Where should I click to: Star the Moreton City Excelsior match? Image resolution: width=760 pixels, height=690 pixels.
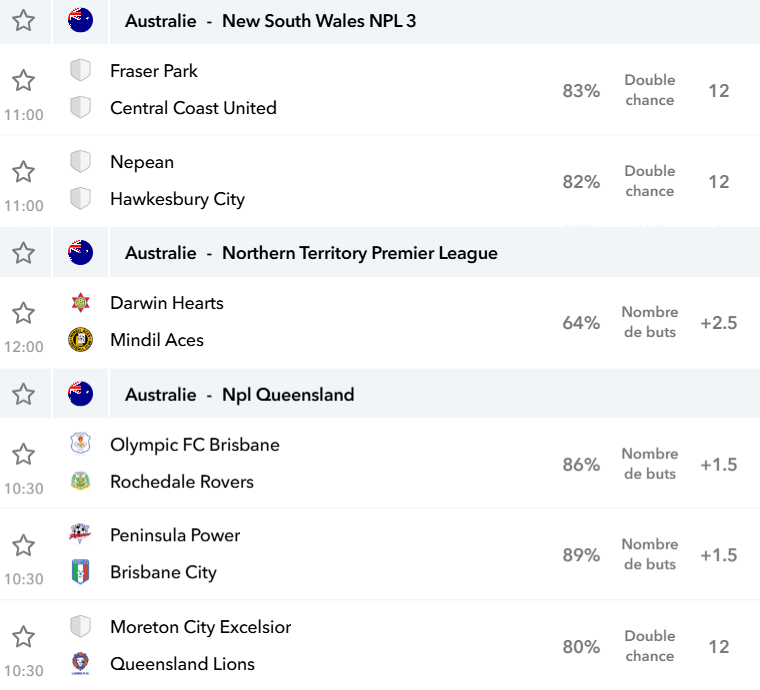(23, 636)
